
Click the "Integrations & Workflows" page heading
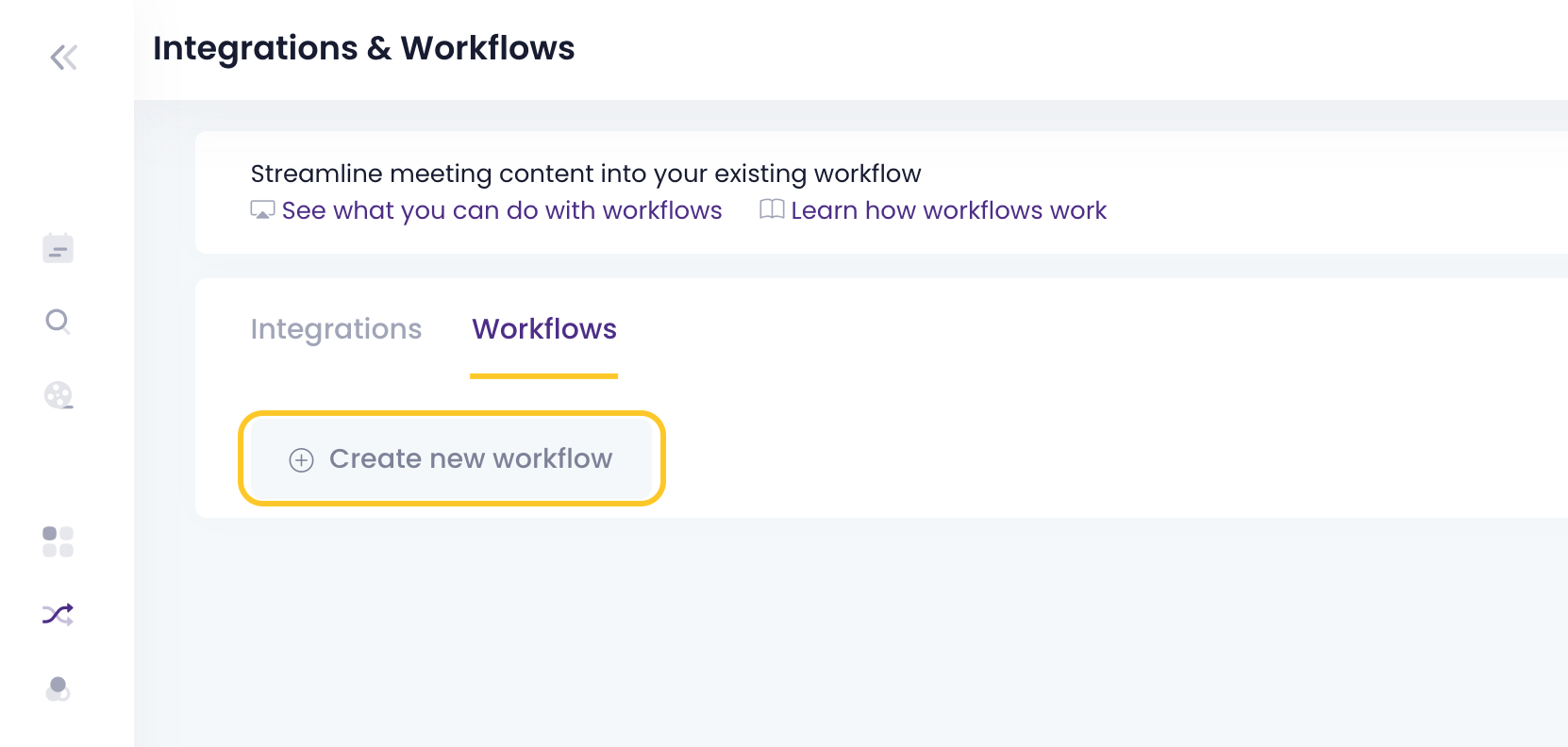pos(363,48)
